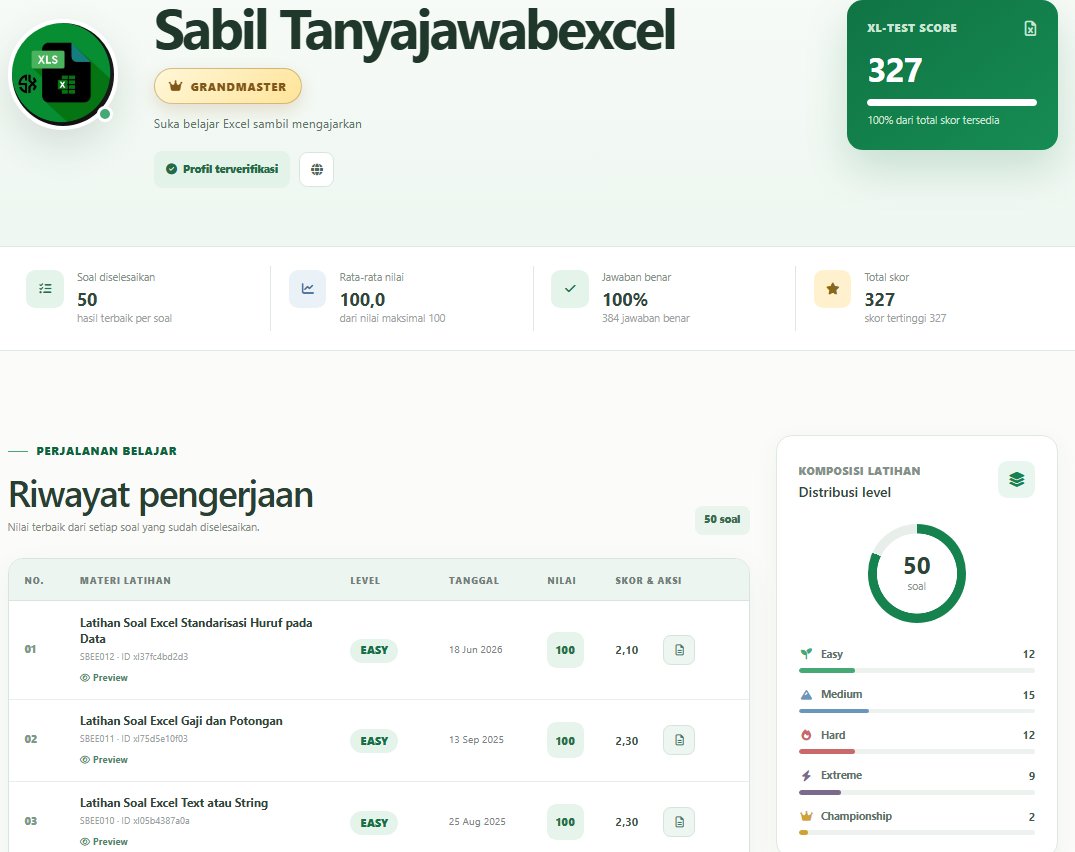
Task: Click the EASY level tag in row 01
Action: pyautogui.click(x=374, y=650)
